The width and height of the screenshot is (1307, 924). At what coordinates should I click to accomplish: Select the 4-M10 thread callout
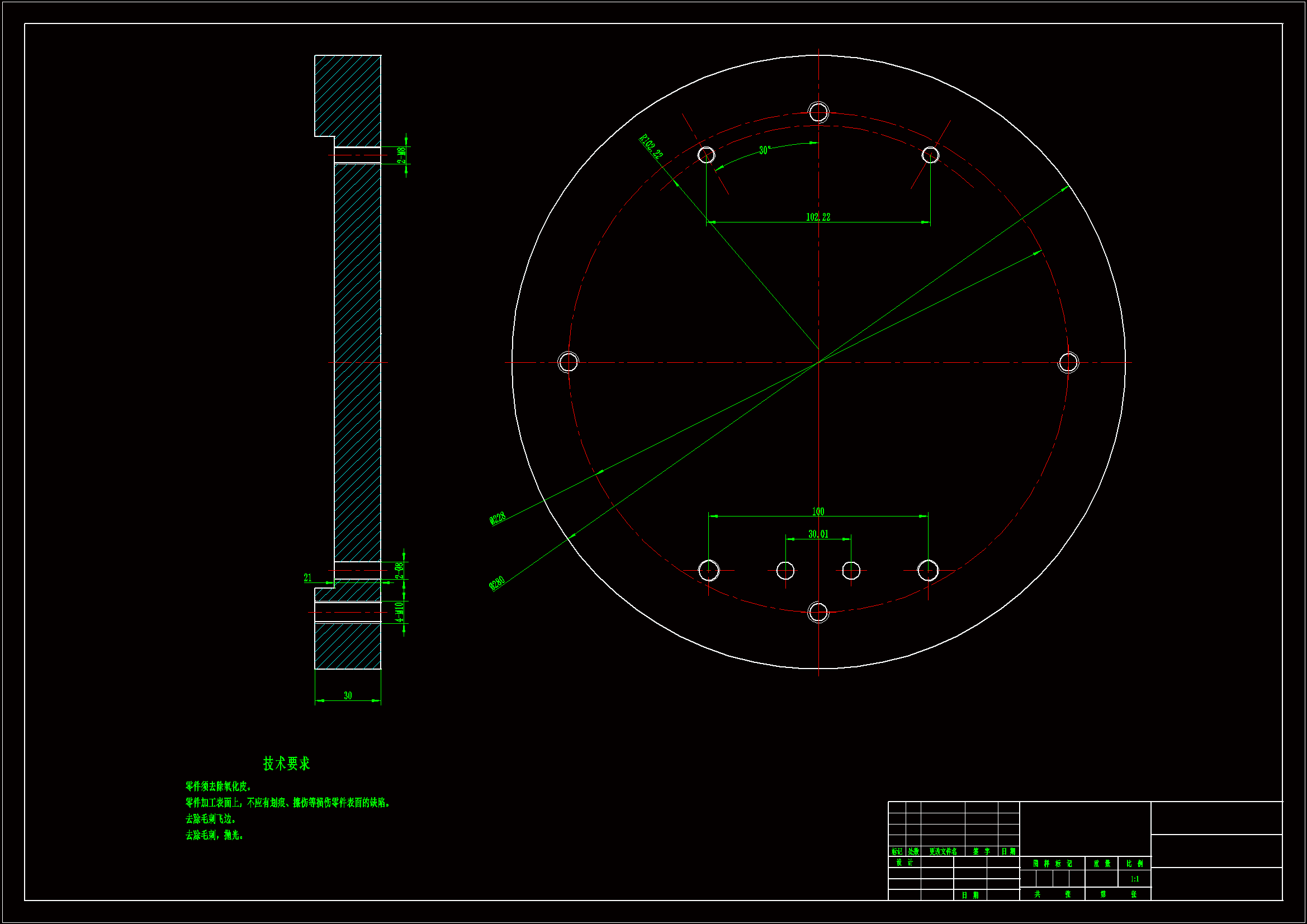pyautogui.click(x=400, y=612)
